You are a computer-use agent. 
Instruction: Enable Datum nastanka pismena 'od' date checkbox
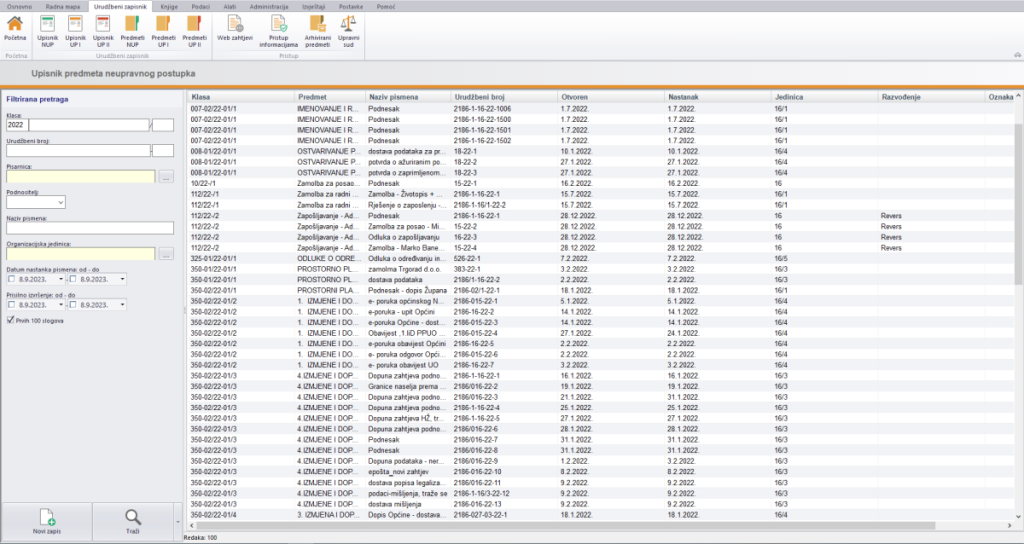[11, 280]
